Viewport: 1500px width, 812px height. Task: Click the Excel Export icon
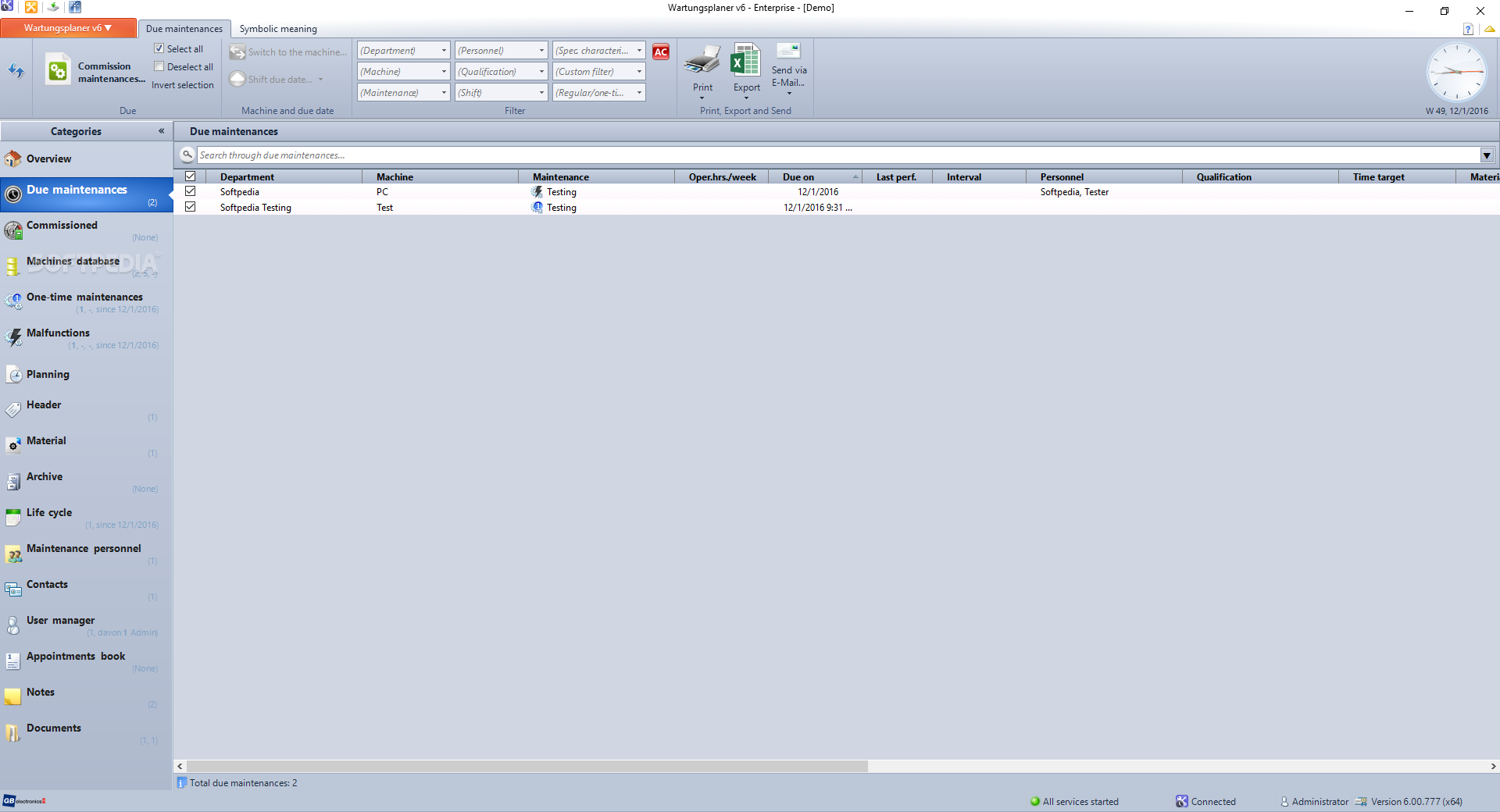coord(745,60)
